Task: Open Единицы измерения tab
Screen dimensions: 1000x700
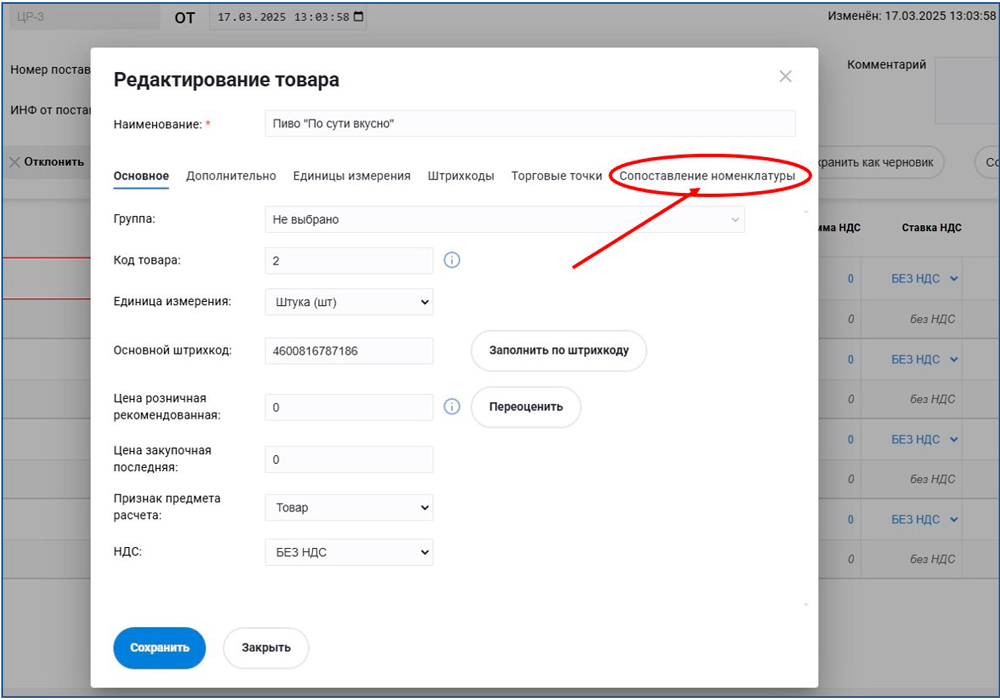Action: 352,176
